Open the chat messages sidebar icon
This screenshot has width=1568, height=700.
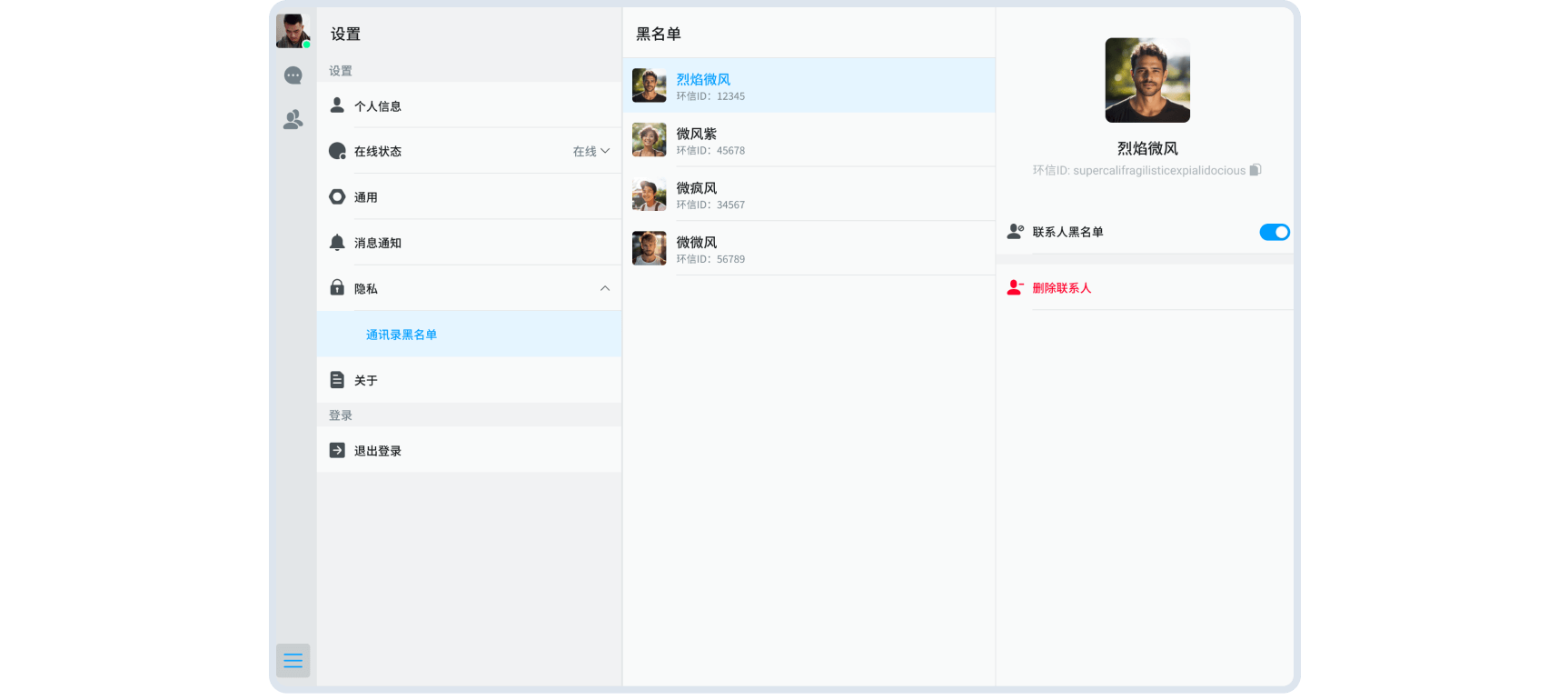coord(293,75)
